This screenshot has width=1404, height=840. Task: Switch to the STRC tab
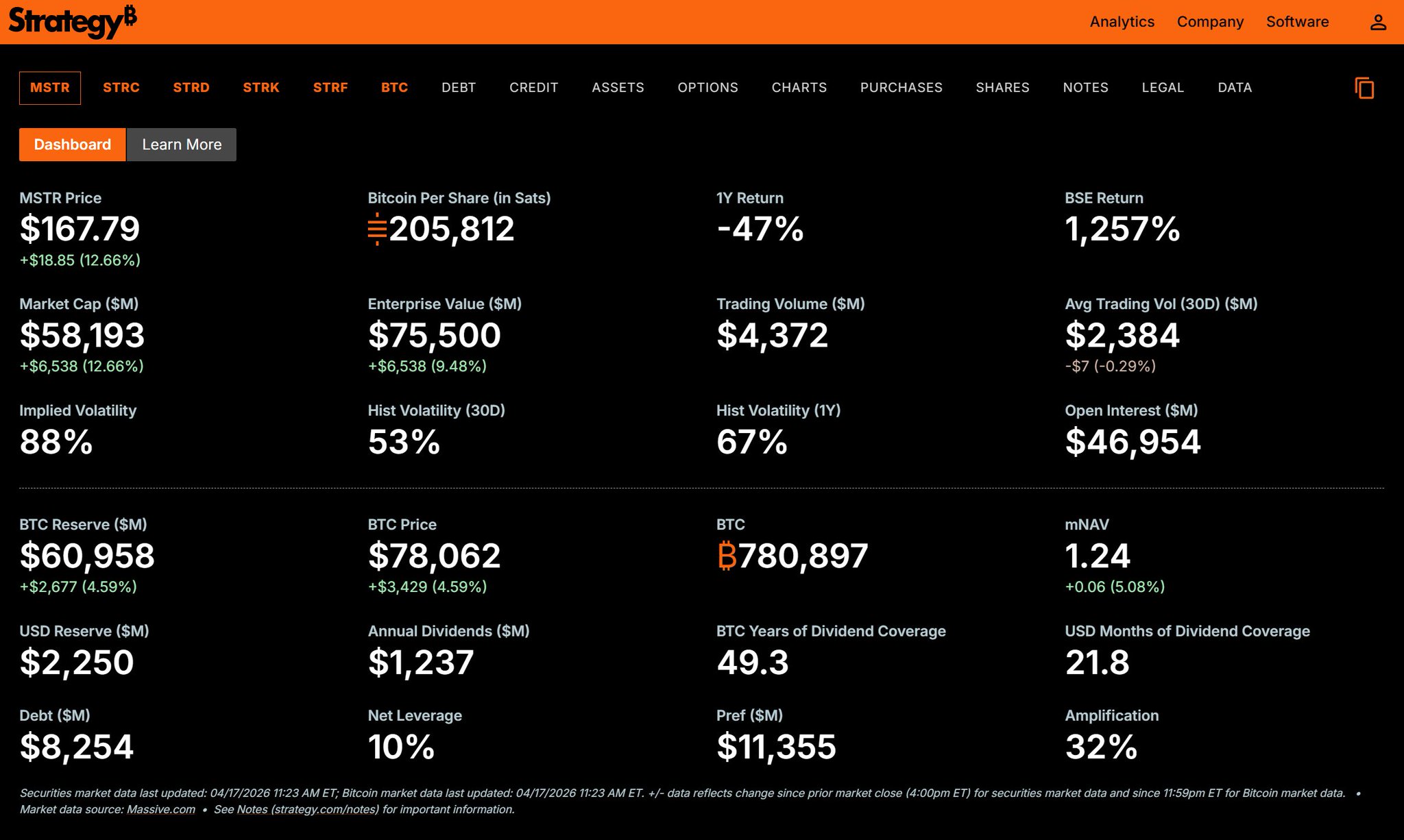121,88
